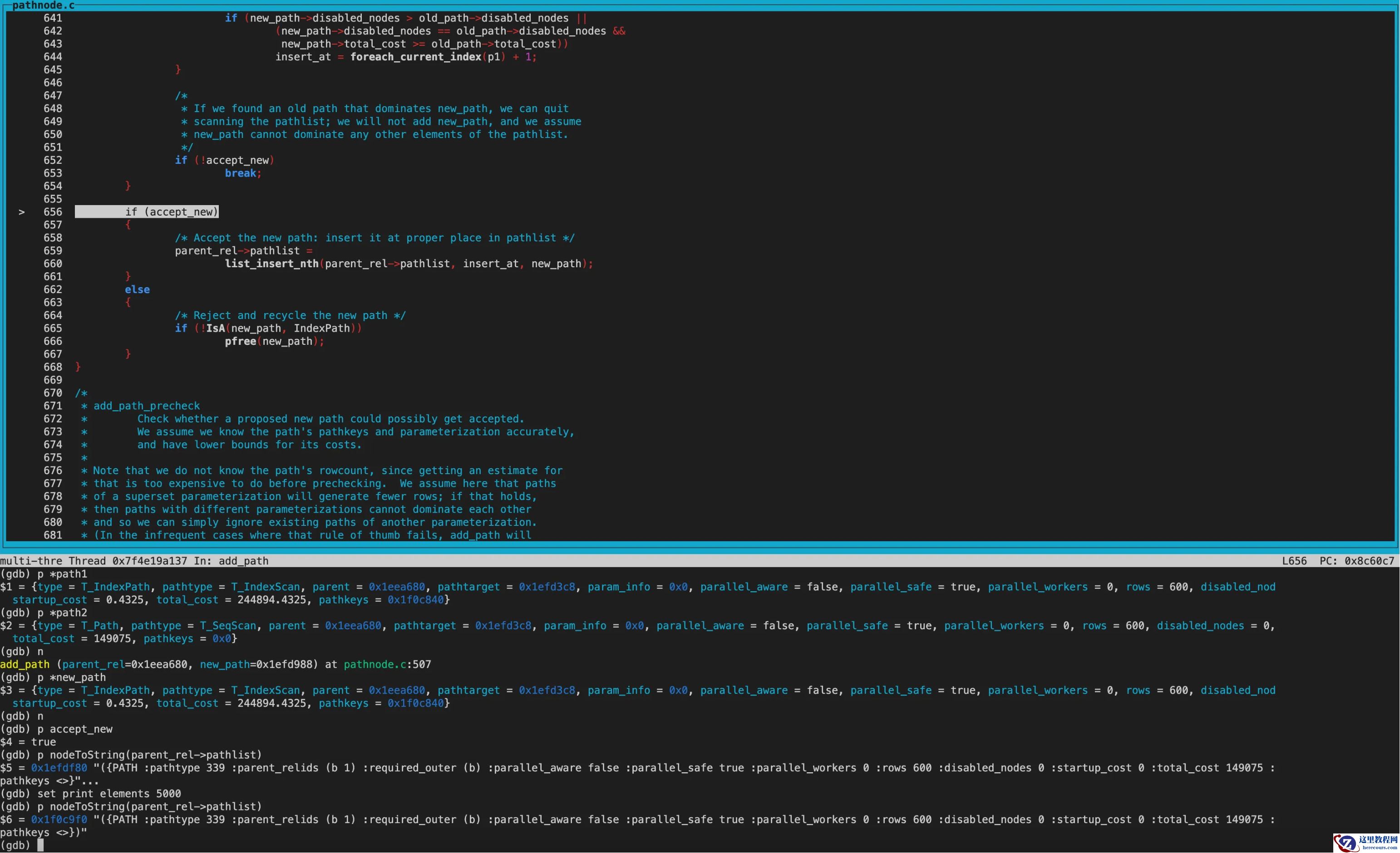1400x853 pixels.
Task: Click the L656 line indicator in the status bar
Action: pos(1294,560)
